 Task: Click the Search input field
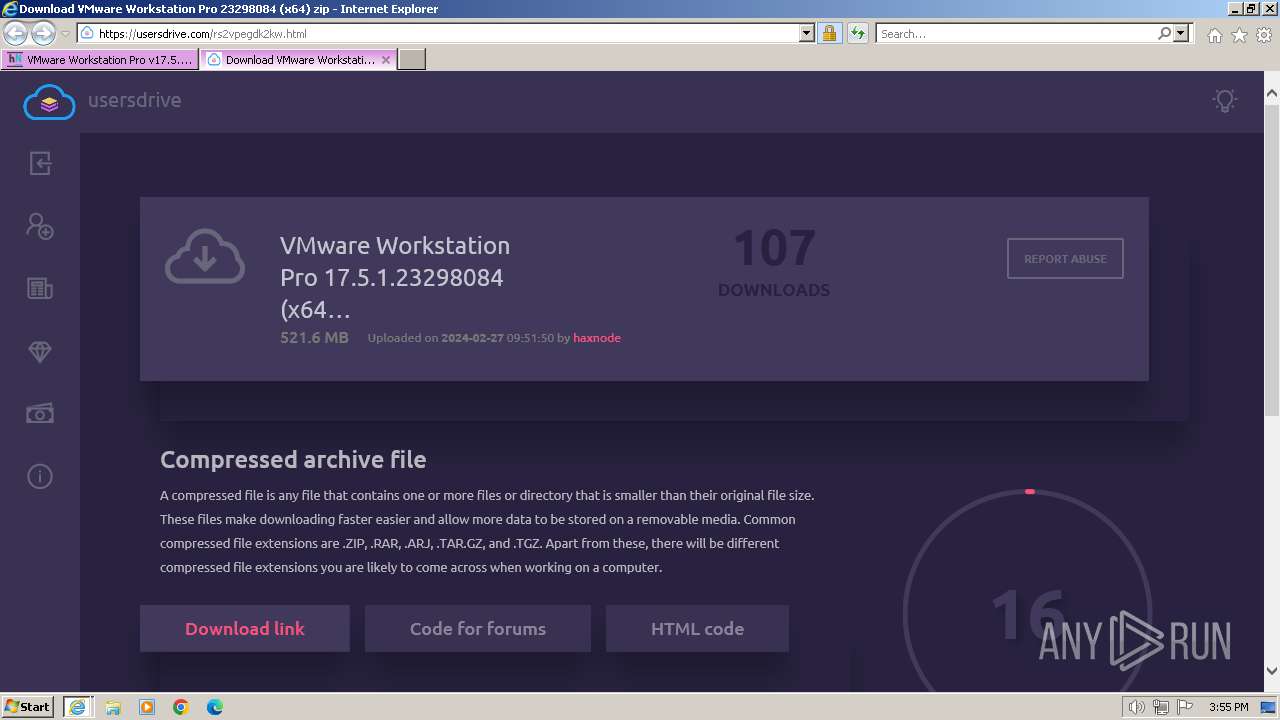(x=1016, y=33)
